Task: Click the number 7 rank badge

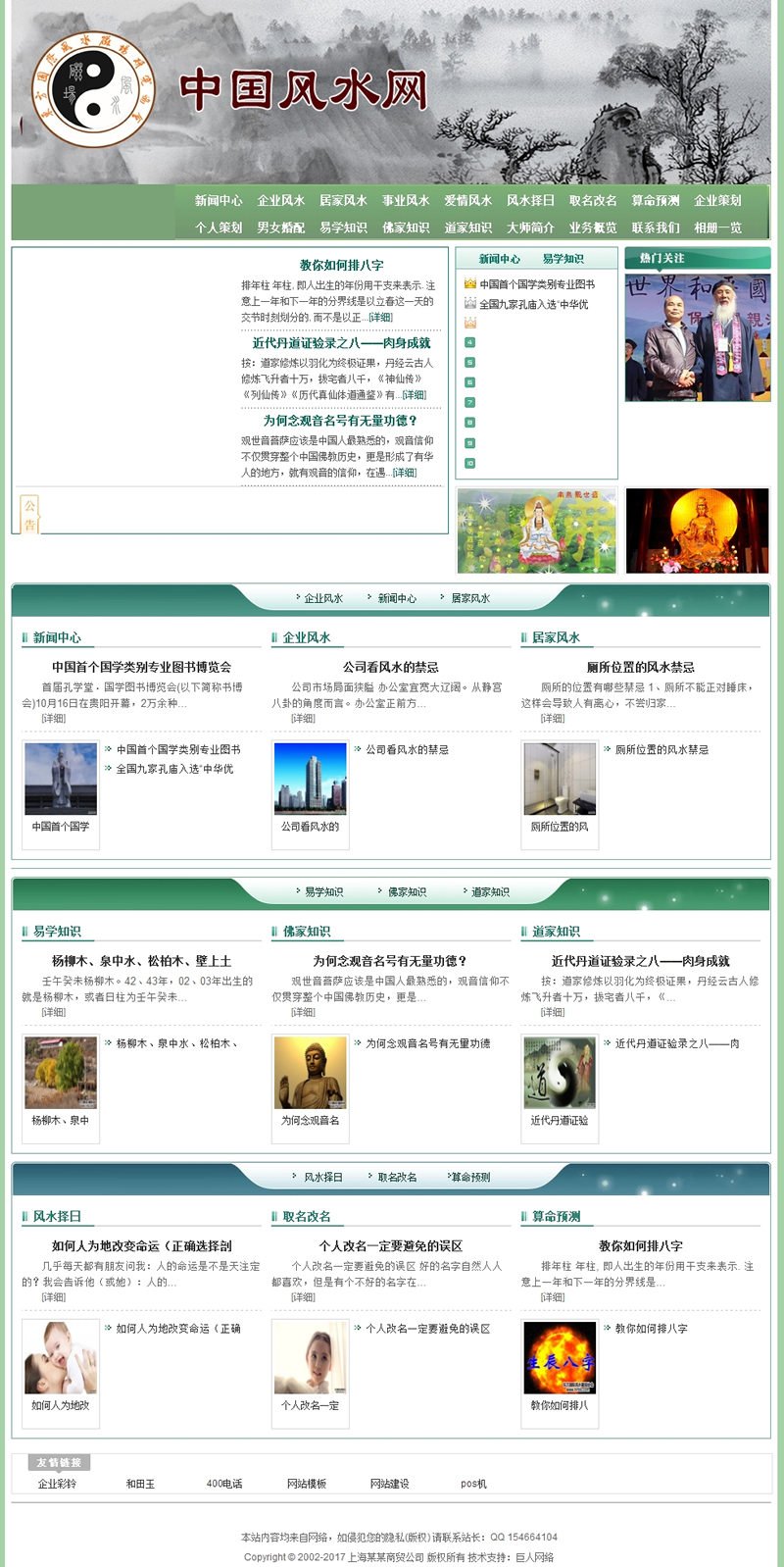Action: tap(469, 402)
